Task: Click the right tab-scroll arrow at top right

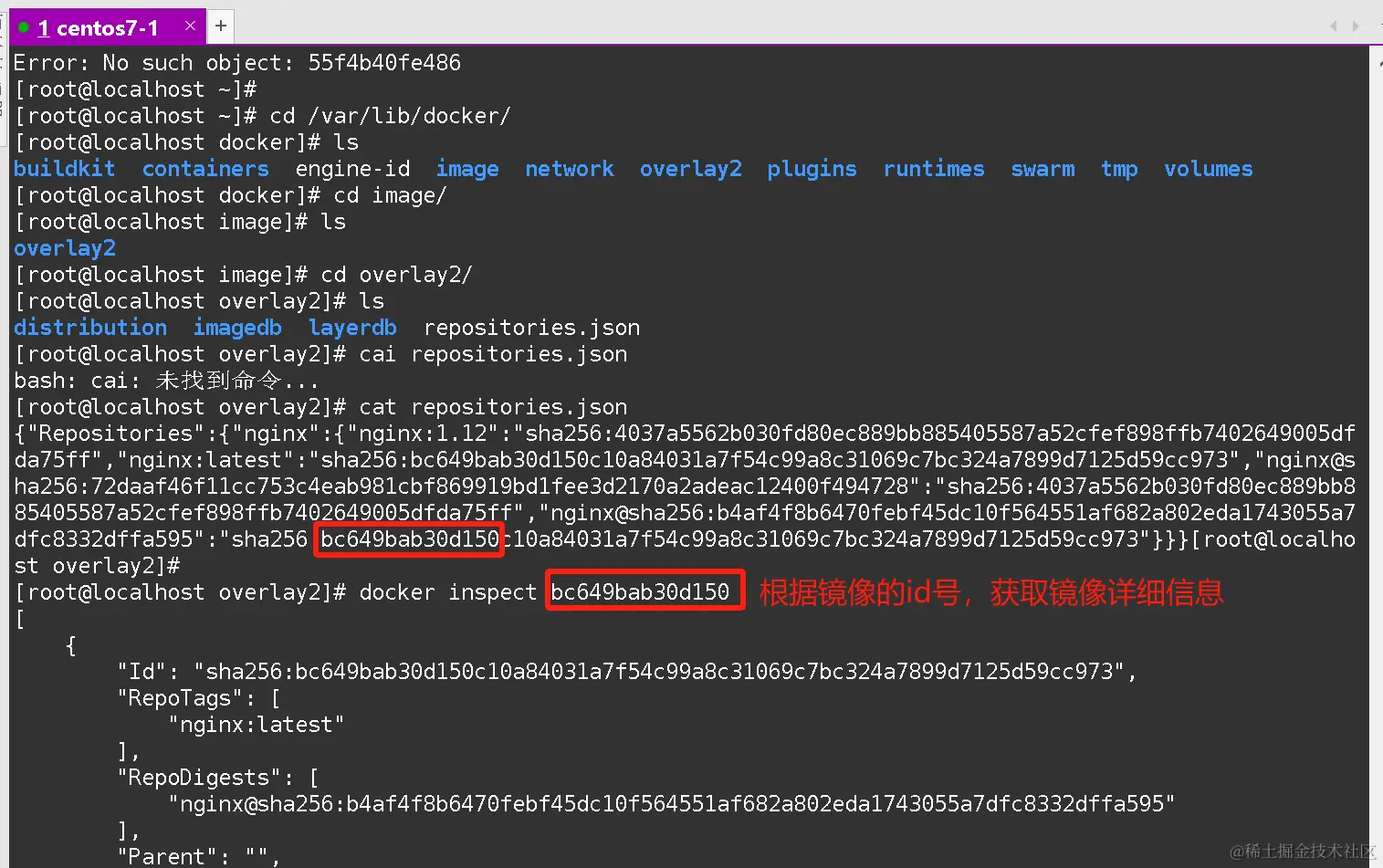Action: point(1356,26)
